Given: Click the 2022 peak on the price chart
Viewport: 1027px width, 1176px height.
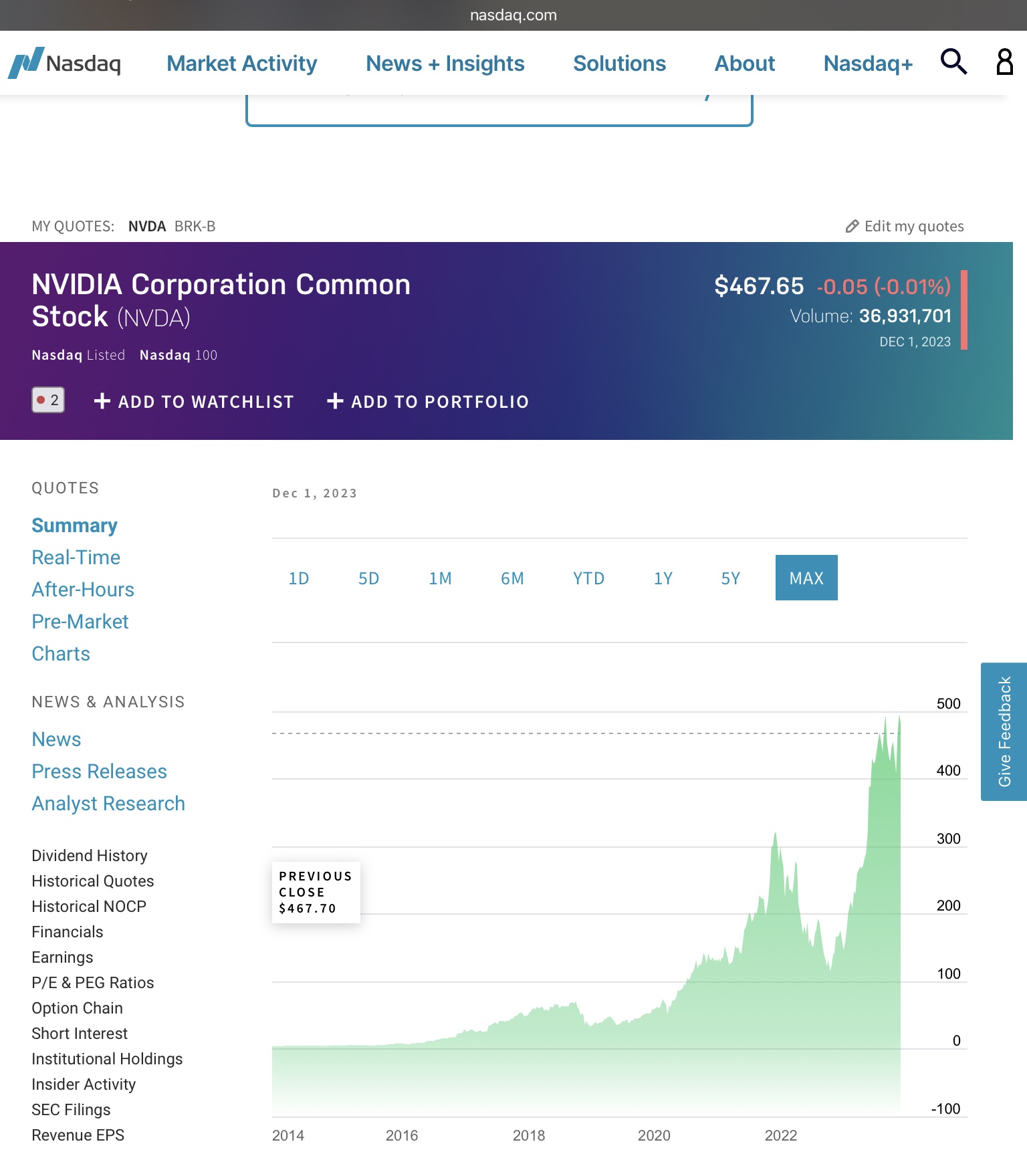Looking at the screenshot, I should (776, 836).
